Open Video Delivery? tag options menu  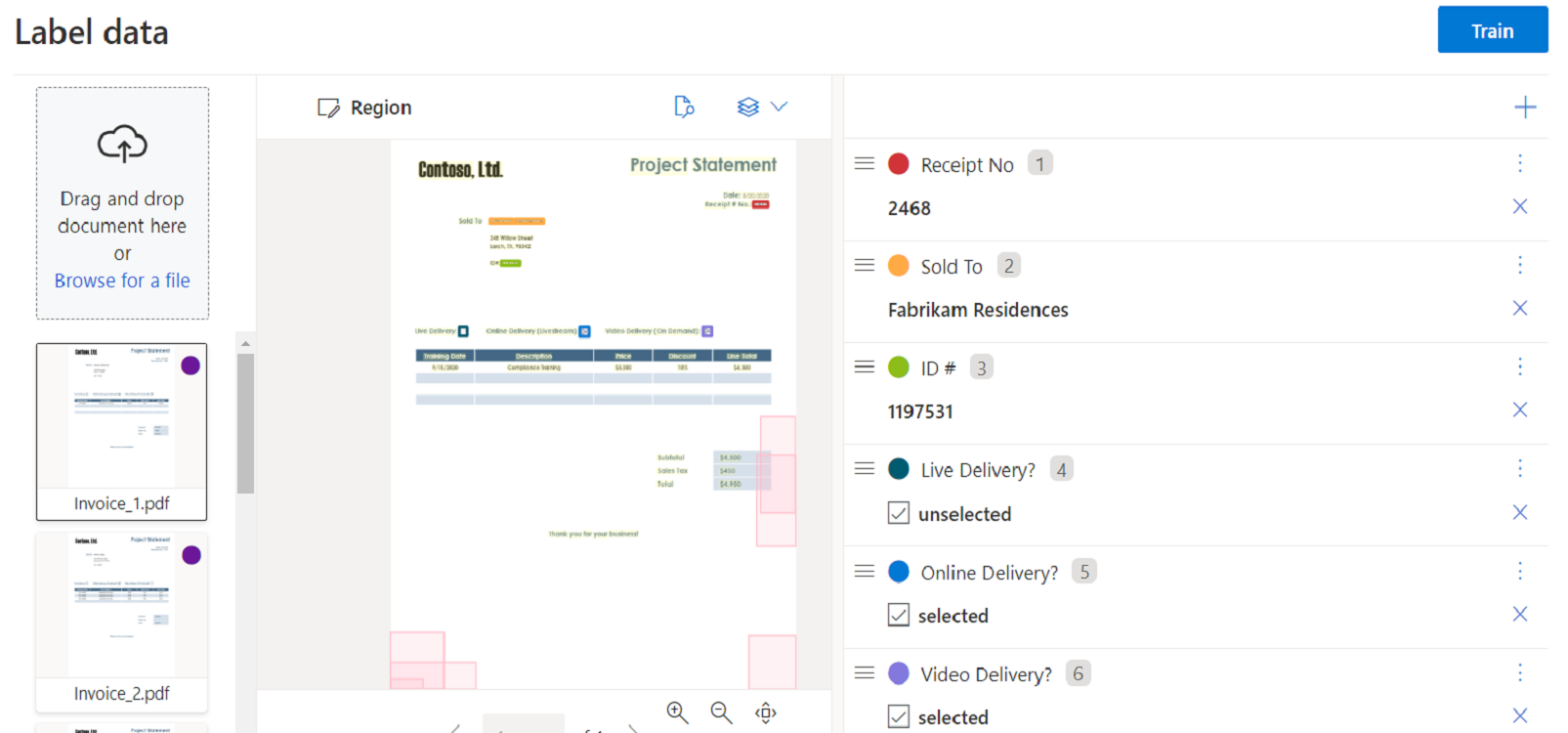(1520, 672)
